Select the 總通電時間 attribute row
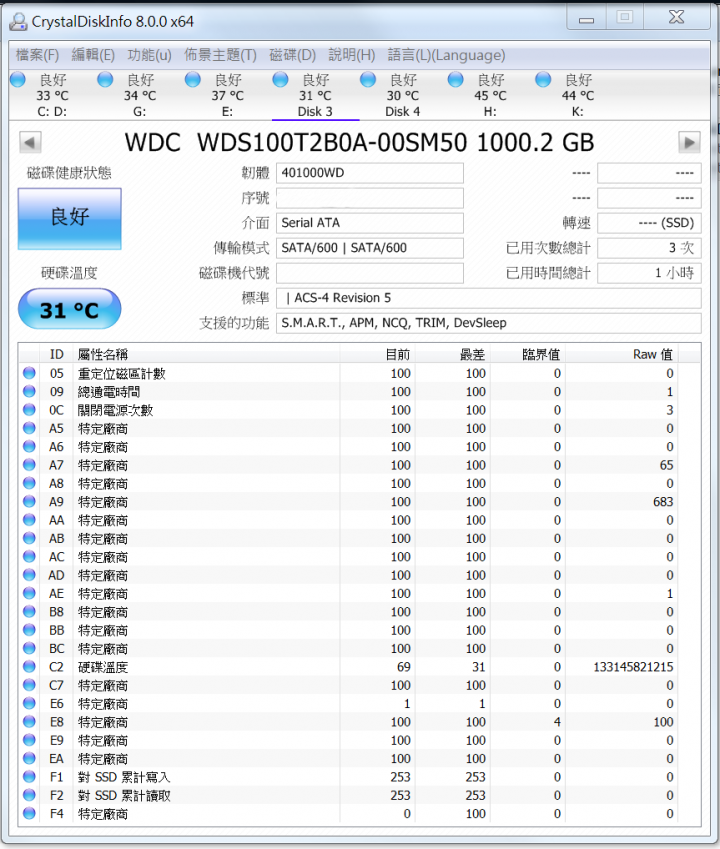Screen dimensions: 720x849 (348, 391)
